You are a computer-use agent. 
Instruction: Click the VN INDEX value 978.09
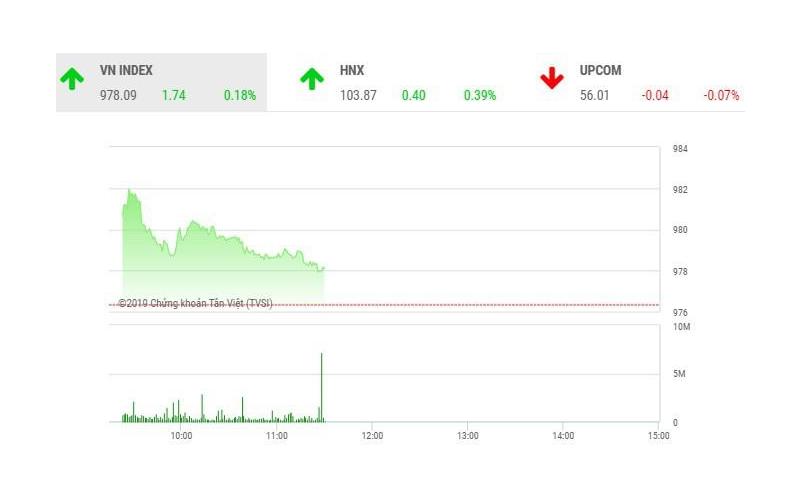coord(118,96)
